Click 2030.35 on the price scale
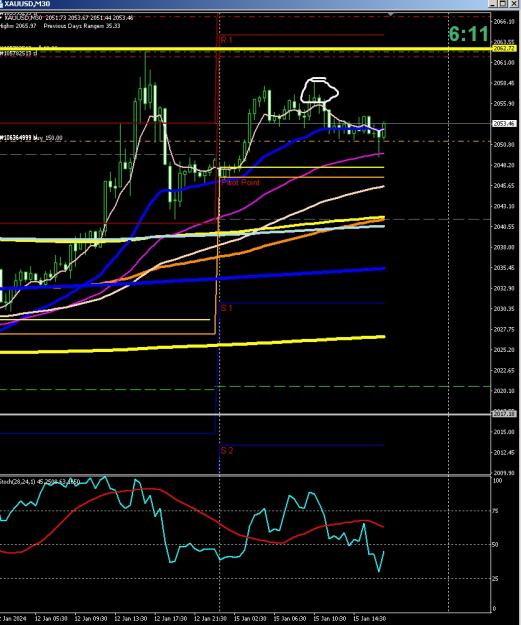Viewport: 521px width, 625px height. [x=504, y=309]
